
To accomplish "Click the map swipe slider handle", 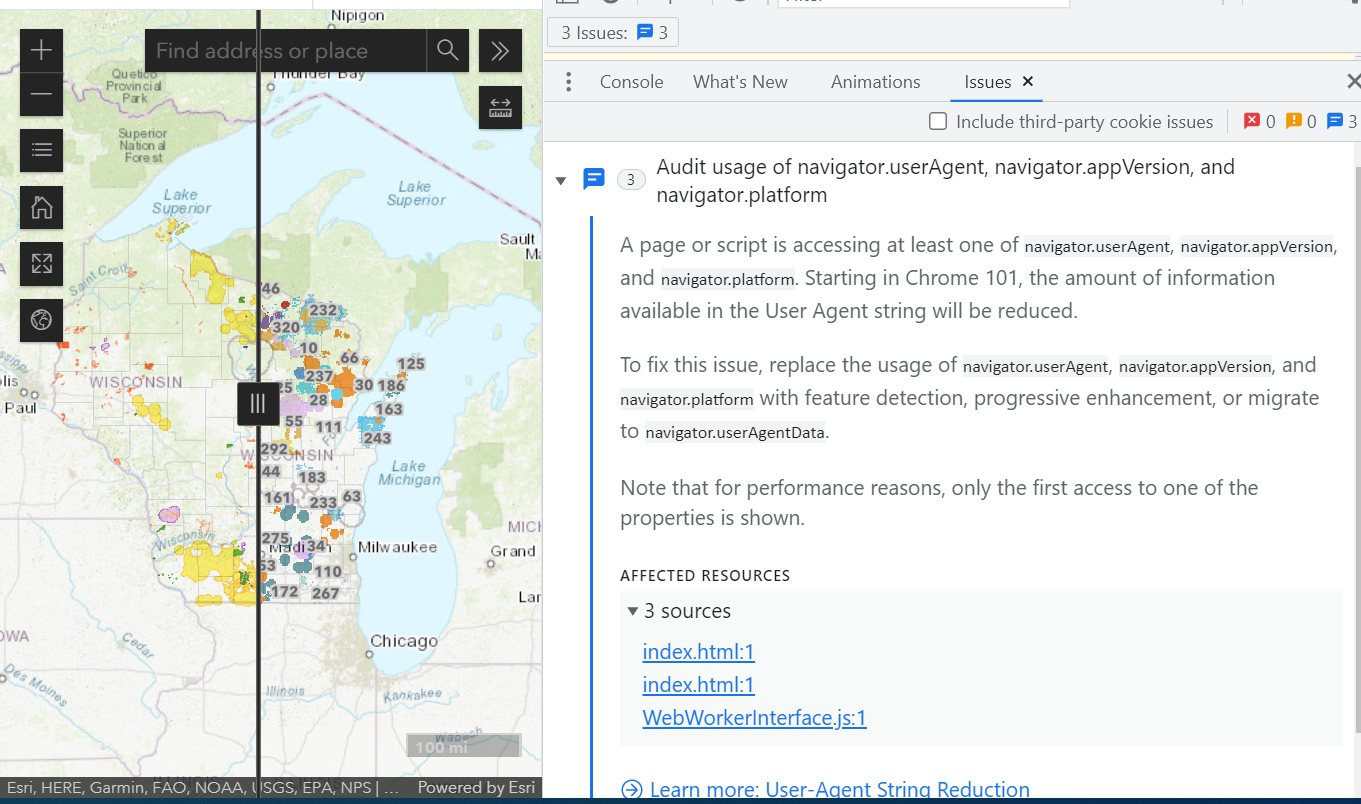I will click(x=258, y=404).
